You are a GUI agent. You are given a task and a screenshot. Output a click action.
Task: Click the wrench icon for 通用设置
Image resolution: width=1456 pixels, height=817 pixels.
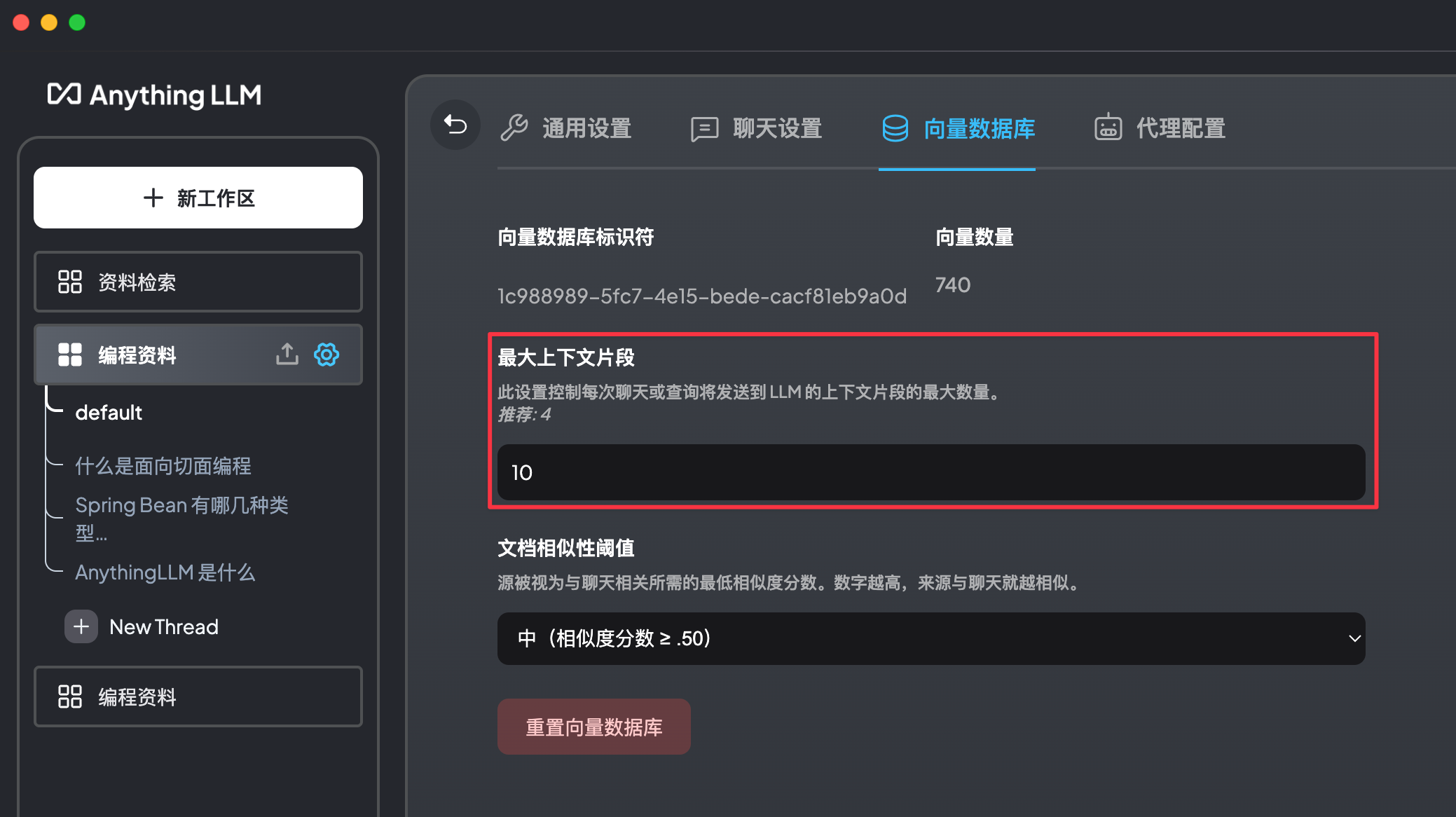point(514,128)
